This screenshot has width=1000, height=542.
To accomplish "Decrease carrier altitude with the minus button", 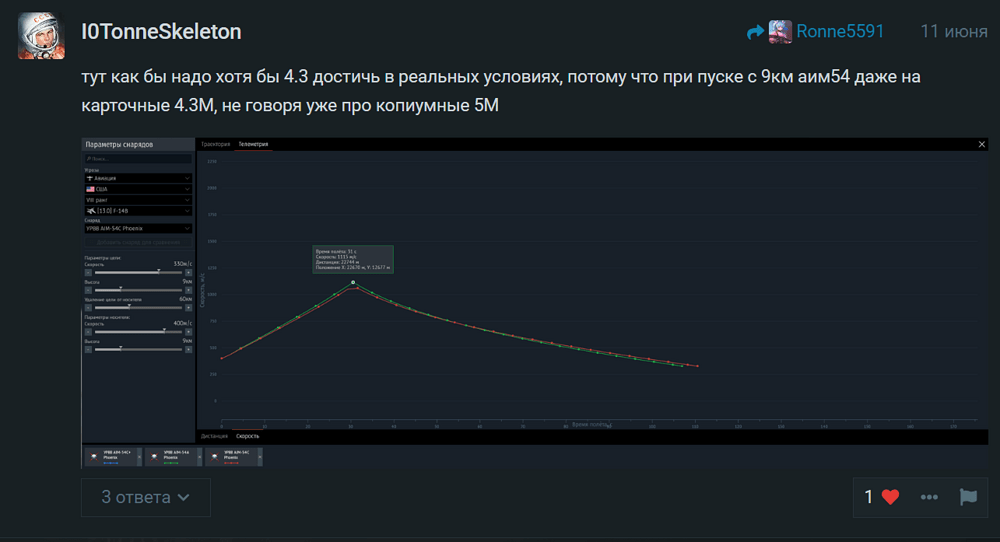I will (88, 349).
